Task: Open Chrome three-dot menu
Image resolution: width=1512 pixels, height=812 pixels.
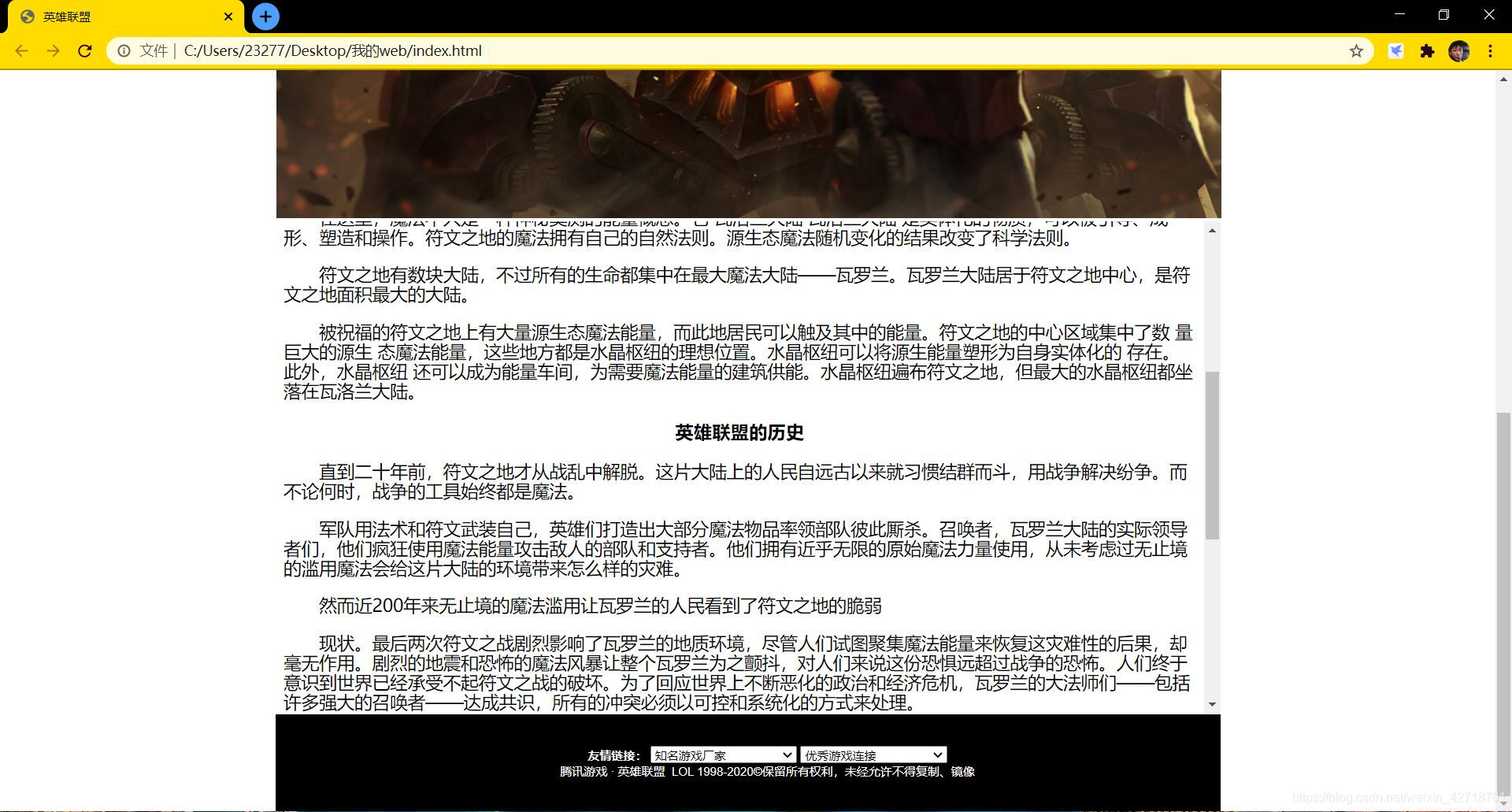Action: click(1490, 51)
